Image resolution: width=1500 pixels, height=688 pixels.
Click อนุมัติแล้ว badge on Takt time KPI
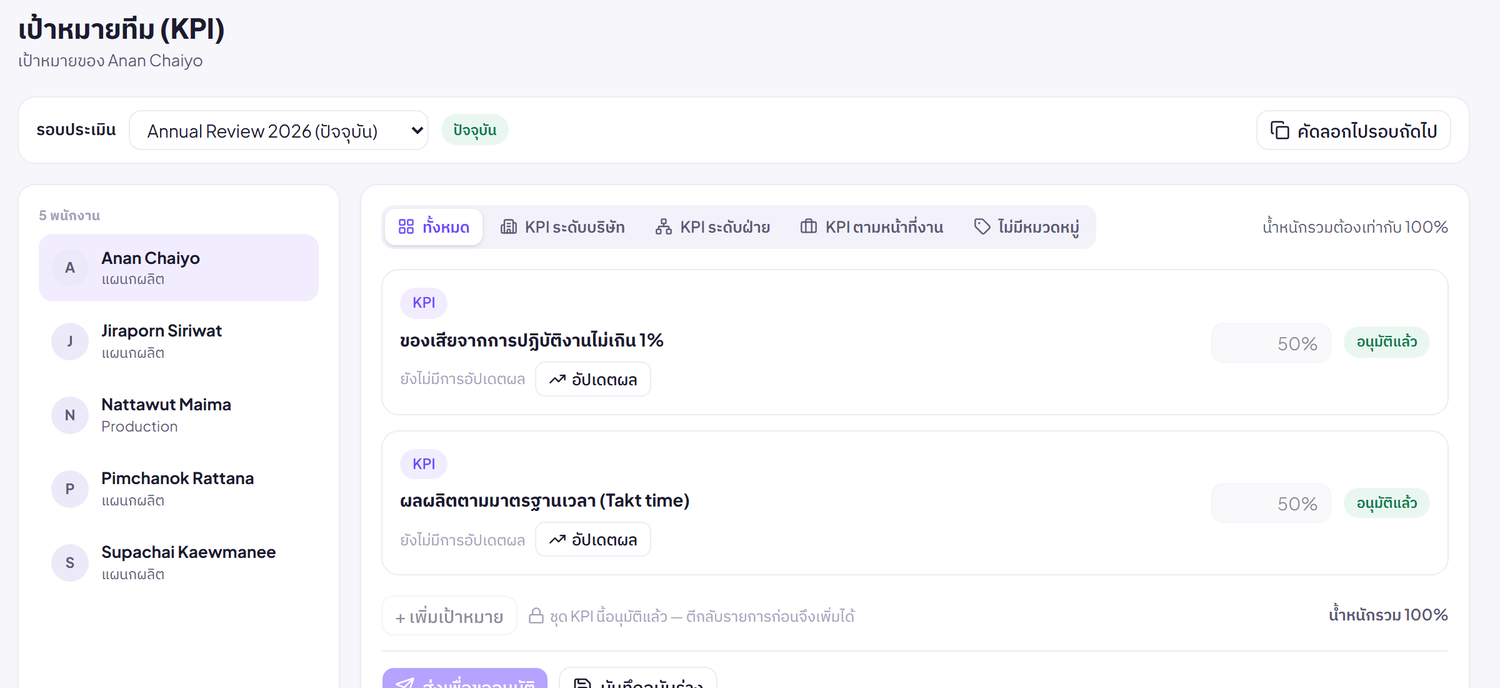pyautogui.click(x=1387, y=502)
